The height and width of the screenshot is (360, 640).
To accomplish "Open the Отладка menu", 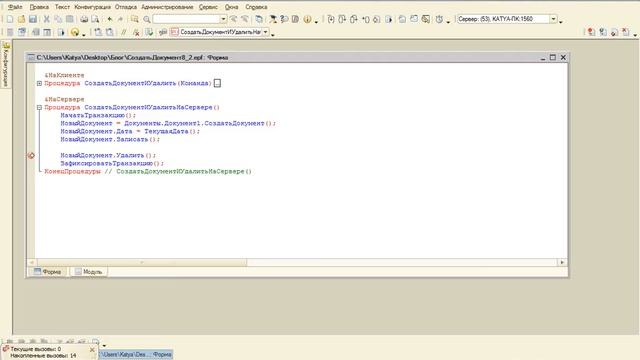I will point(126,7).
